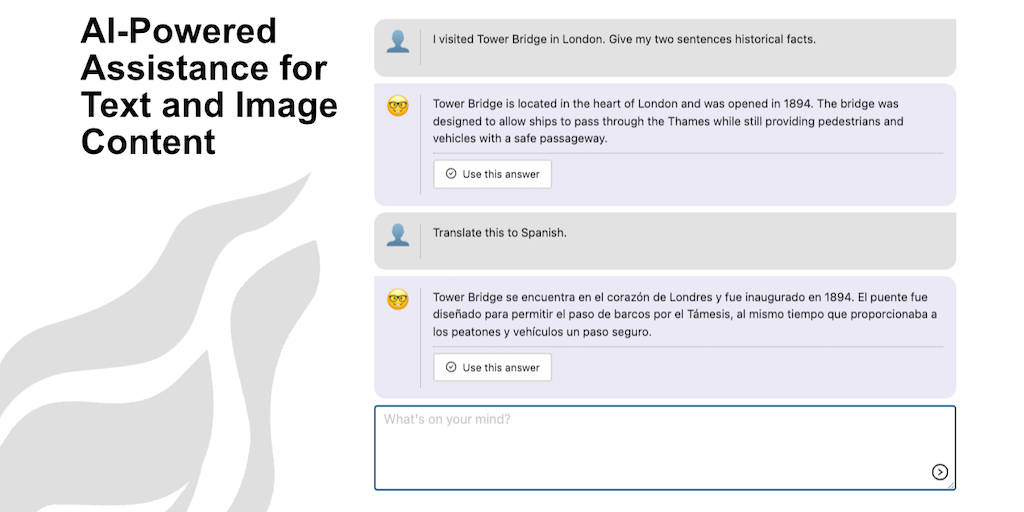Use this answer for the Spanish translation
The height and width of the screenshot is (512, 1024).
[x=492, y=367]
